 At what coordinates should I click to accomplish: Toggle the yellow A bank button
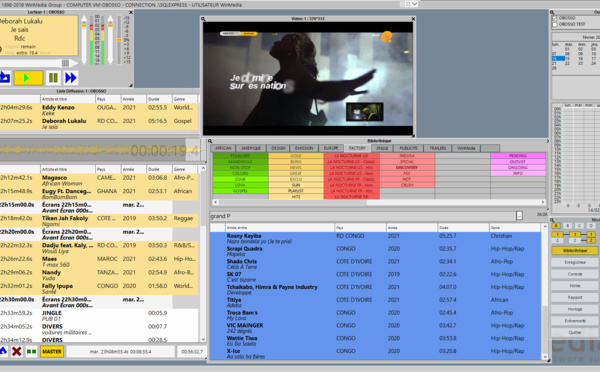[556, 226]
